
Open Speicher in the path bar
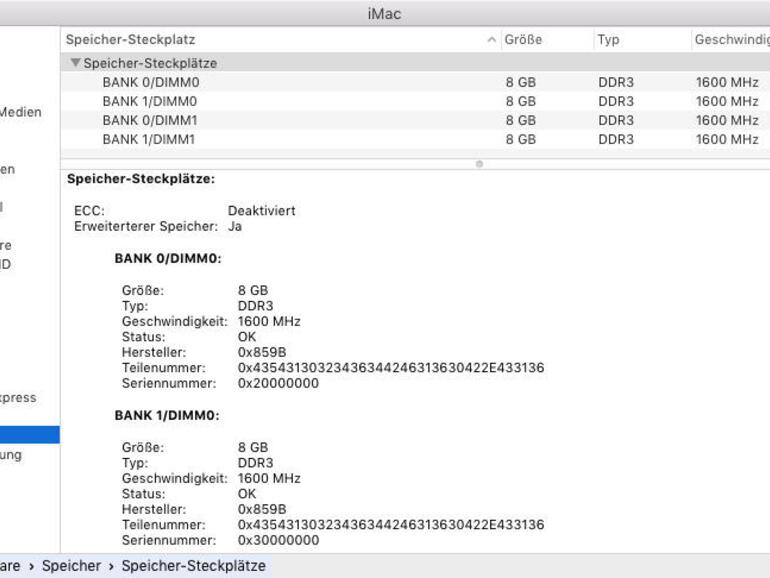[x=71, y=566]
